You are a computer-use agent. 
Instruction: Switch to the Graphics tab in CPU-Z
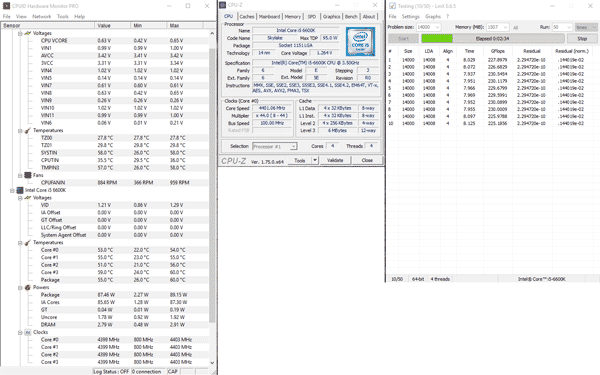coord(331,16)
